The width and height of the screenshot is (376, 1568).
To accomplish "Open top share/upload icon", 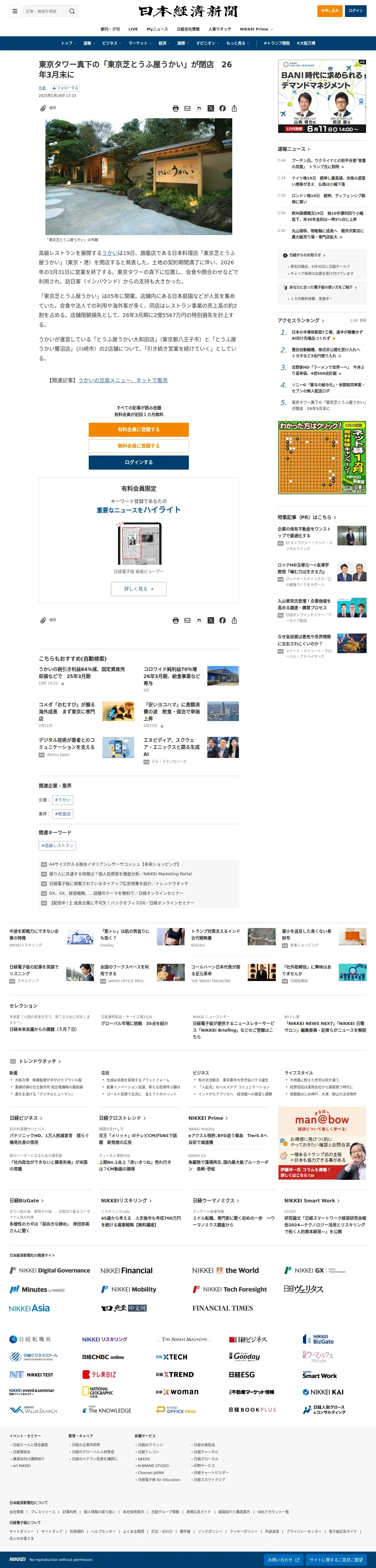I will pyautogui.click(x=234, y=108).
